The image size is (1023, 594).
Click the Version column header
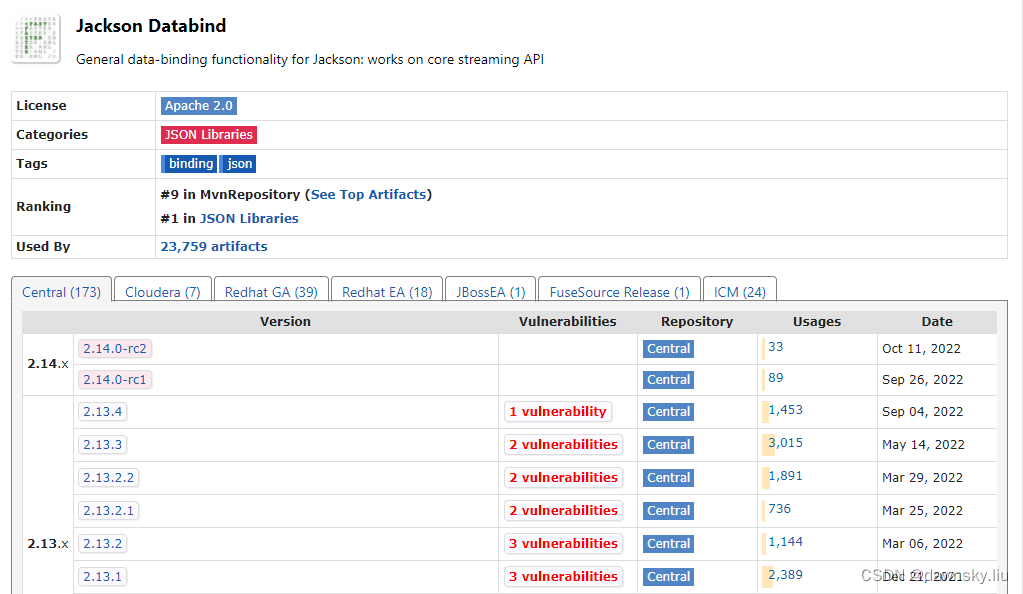tap(285, 322)
